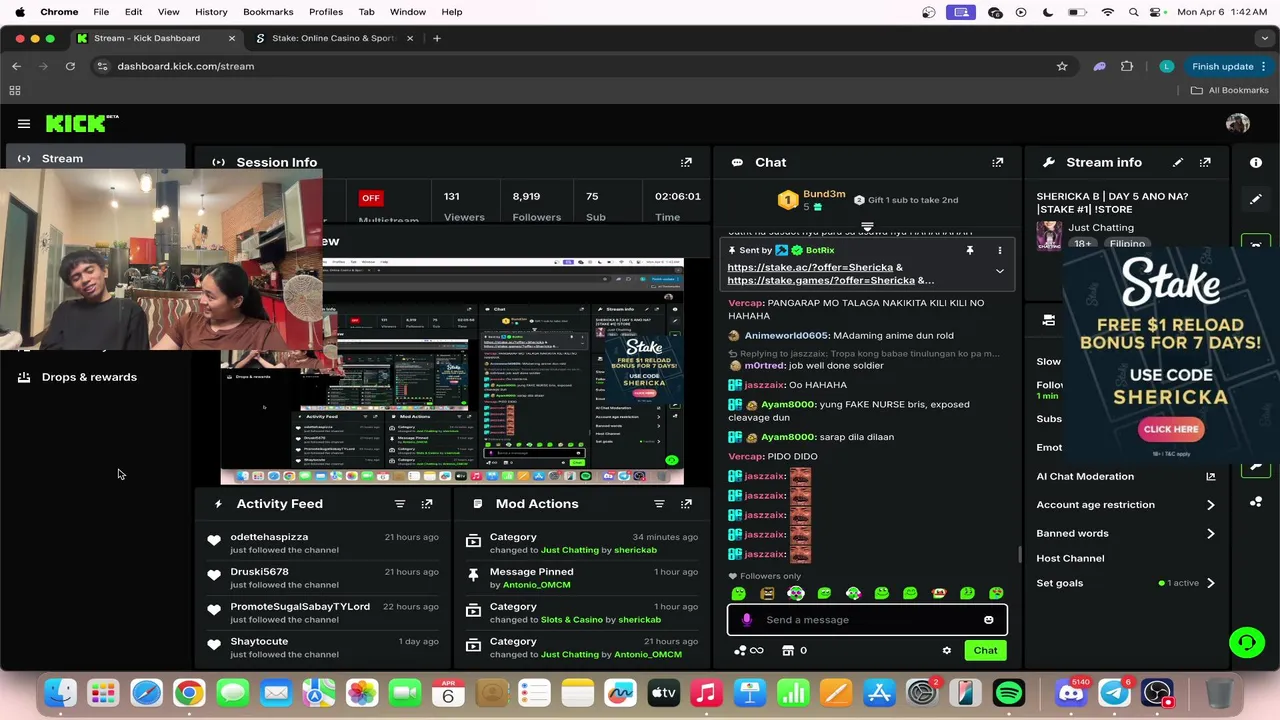Click odettehaspizza follow entry

point(323,543)
